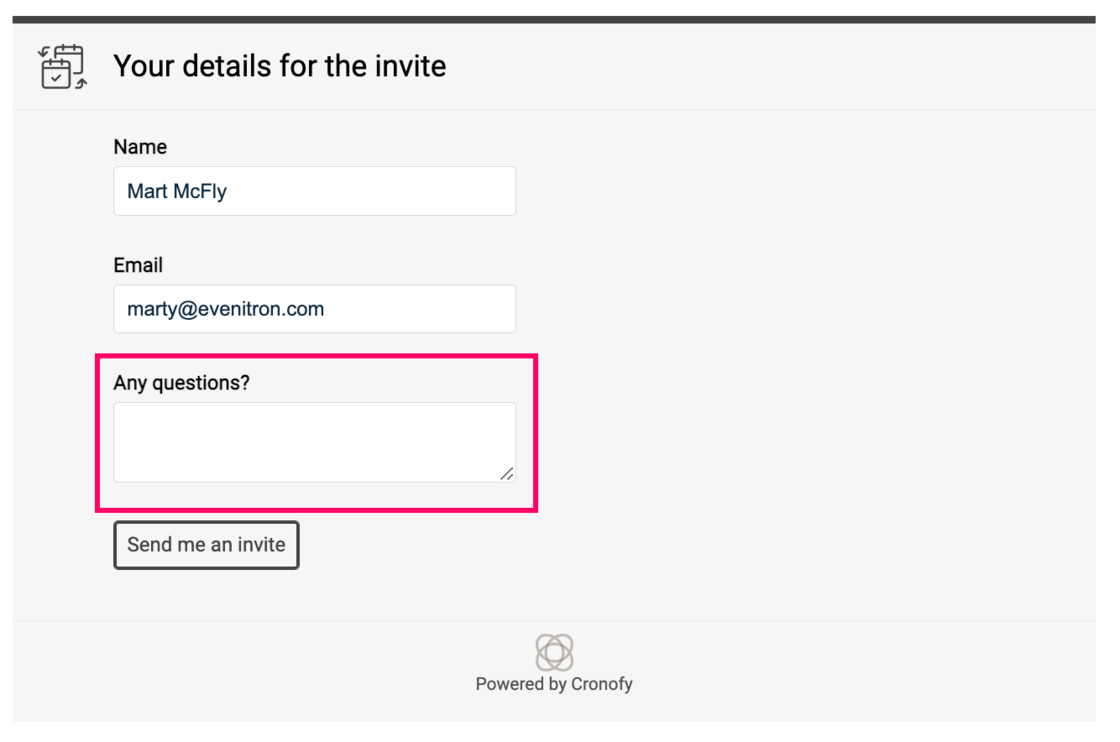Click the Email field label

tap(138, 265)
